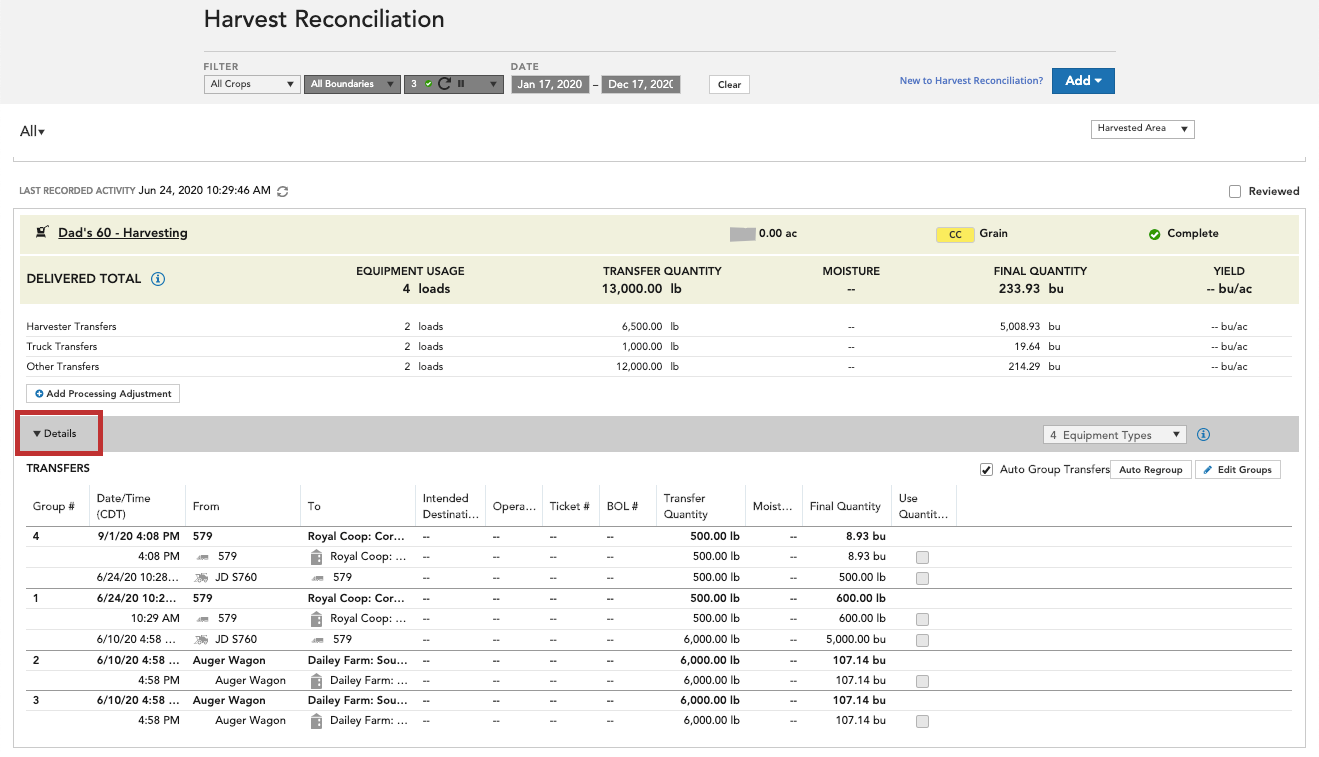Click the harvester icon beside Dad's 60
This screenshot has width=1319, height=757.
(x=42, y=233)
